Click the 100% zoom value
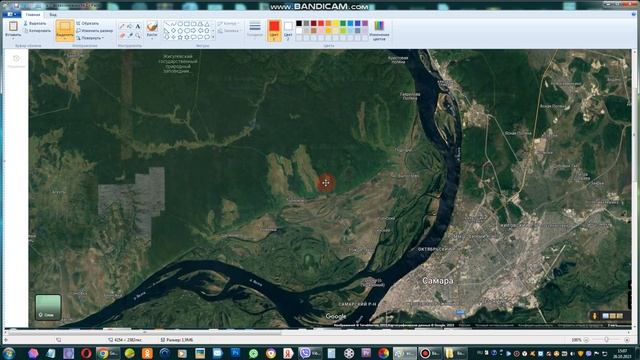Image resolution: width=640 pixels, height=360 pixels. click(576, 340)
